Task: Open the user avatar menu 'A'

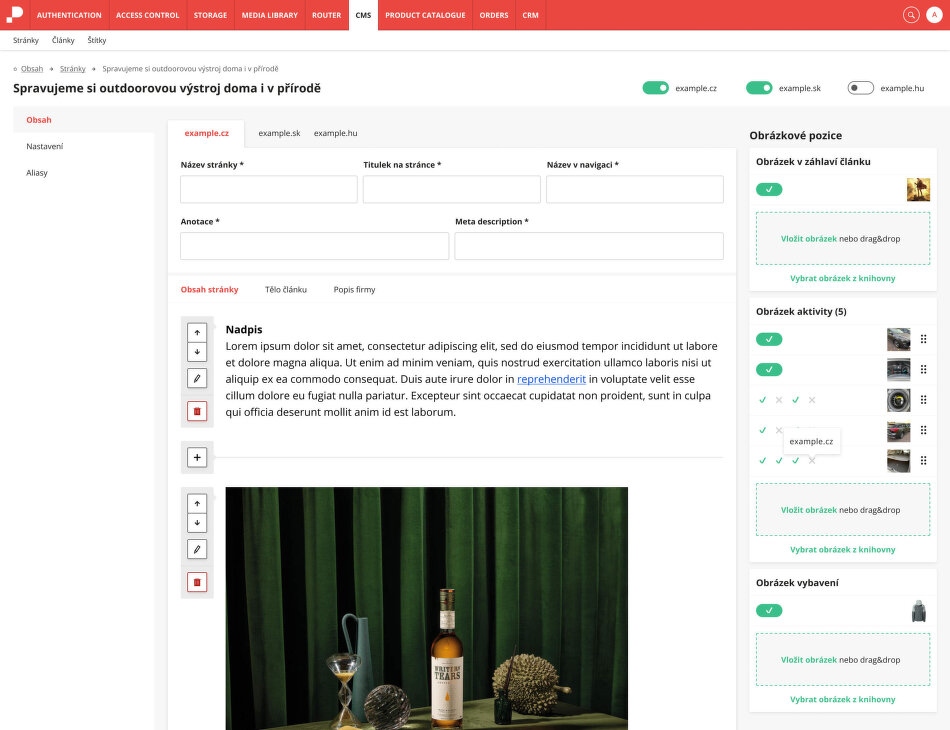Action: click(934, 15)
